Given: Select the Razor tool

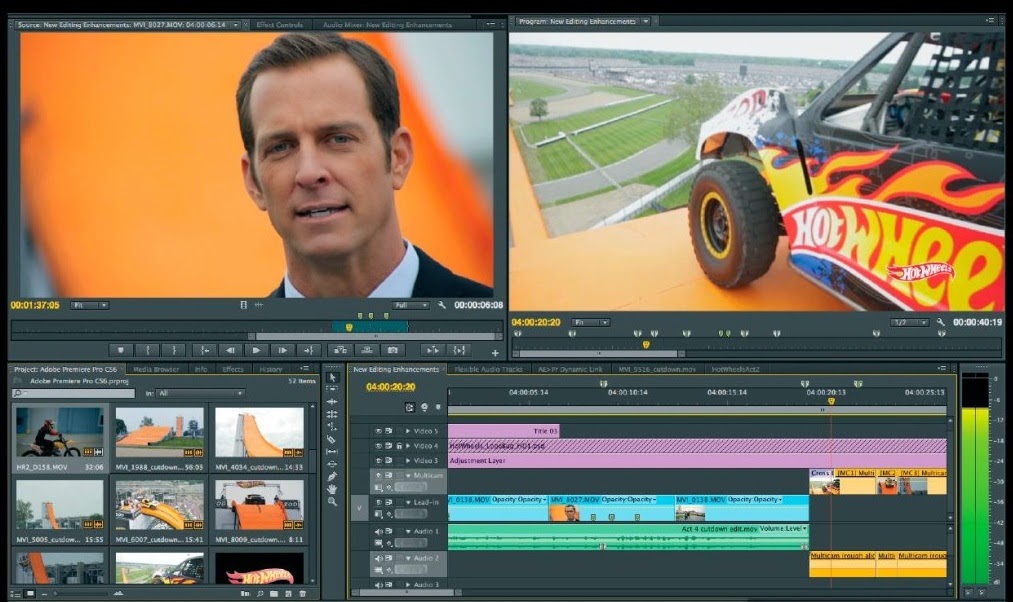Looking at the screenshot, I should point(332,439).
